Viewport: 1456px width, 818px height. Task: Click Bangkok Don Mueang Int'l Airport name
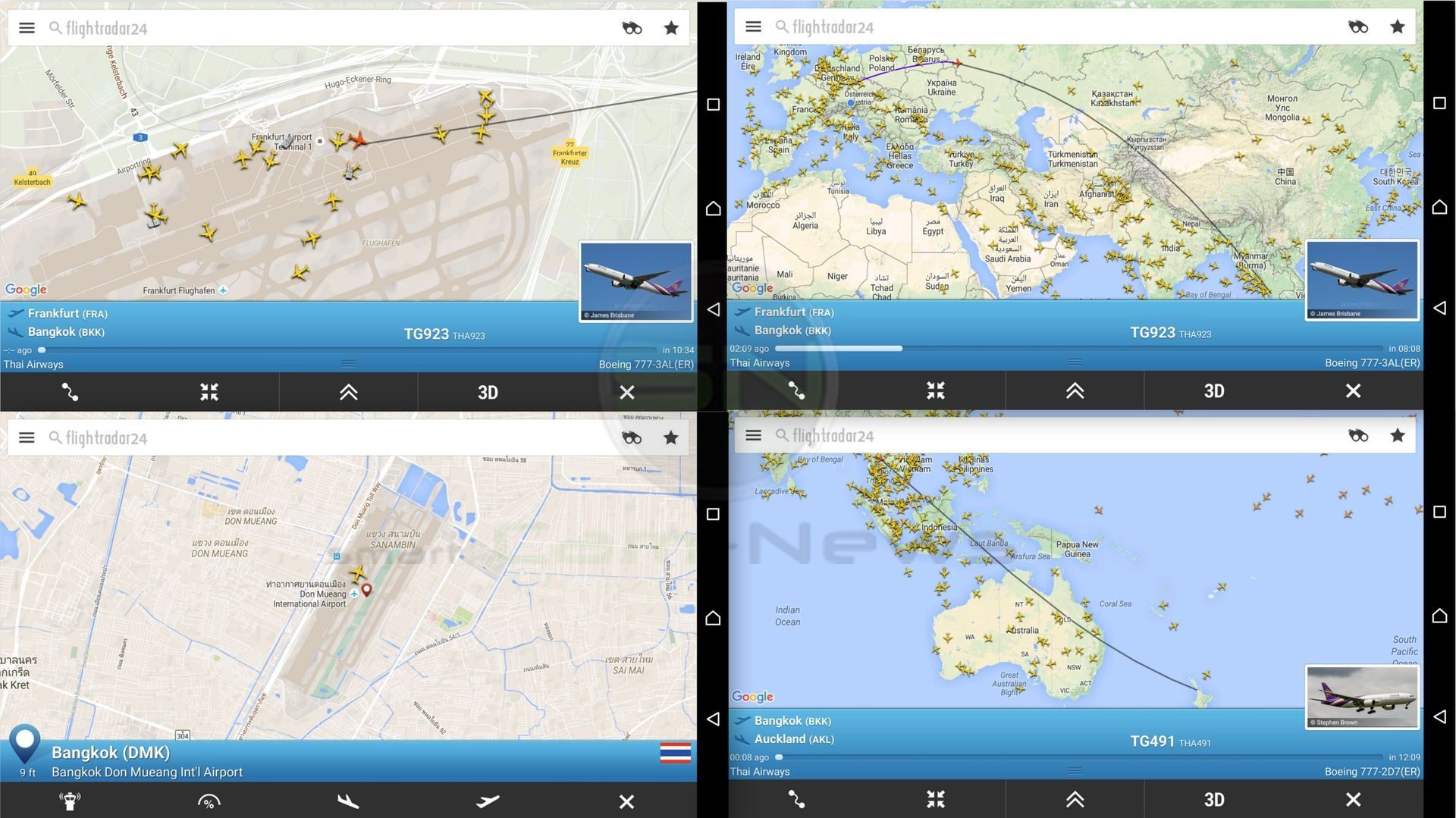(147, 772)
